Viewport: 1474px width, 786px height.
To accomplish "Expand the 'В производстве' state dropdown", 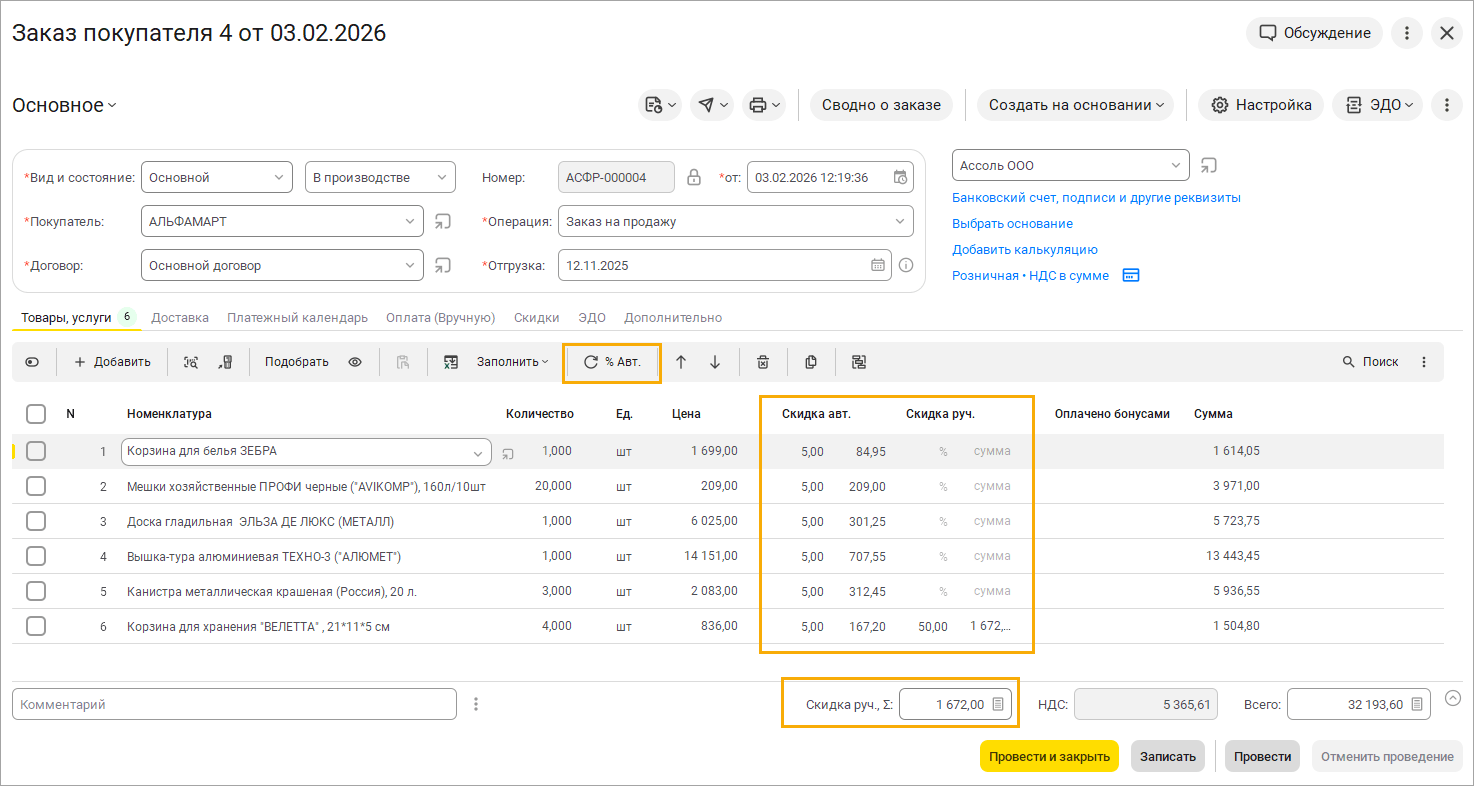I will coord(441,178).
